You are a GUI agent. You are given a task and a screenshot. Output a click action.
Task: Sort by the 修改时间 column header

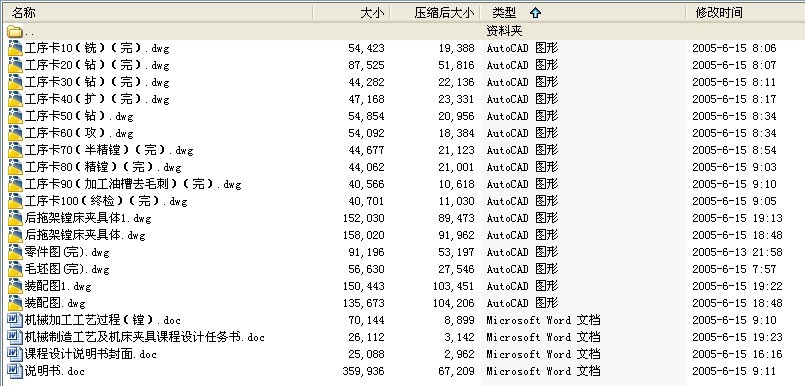[x=745, y=13]
